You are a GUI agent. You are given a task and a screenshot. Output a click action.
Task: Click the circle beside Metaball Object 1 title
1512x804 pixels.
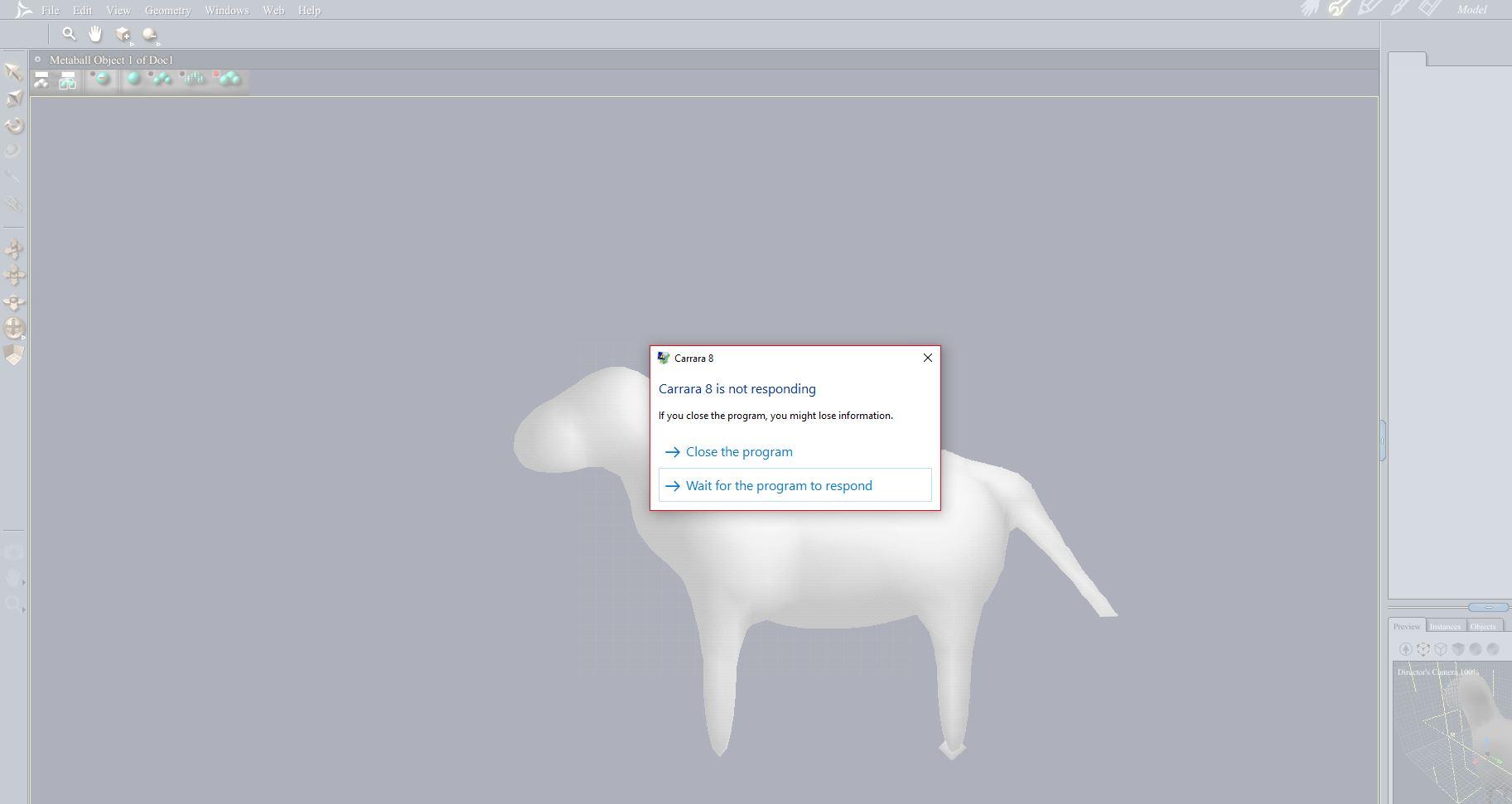click(x=37, y=59)
